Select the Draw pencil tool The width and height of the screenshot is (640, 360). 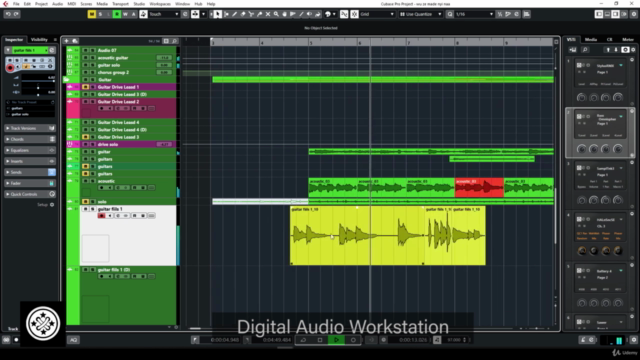point(235,14)
